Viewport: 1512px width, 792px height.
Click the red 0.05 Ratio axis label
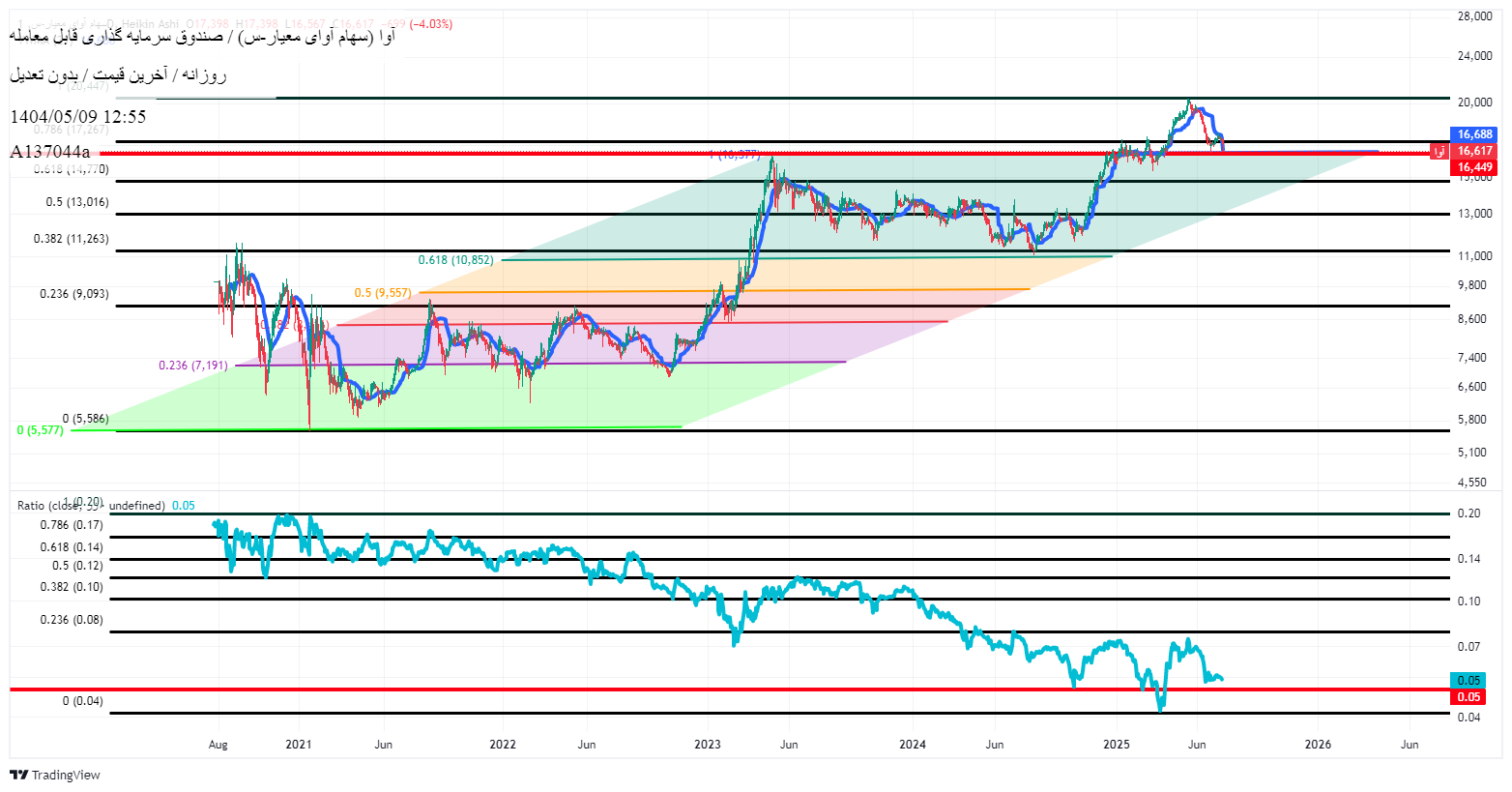pyautogui.click(x=1468, y=696)
